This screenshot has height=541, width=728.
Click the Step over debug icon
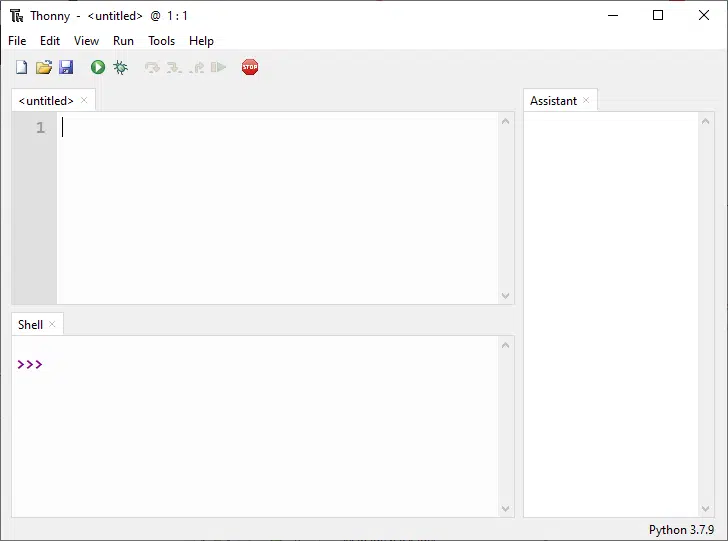point(152,68)
